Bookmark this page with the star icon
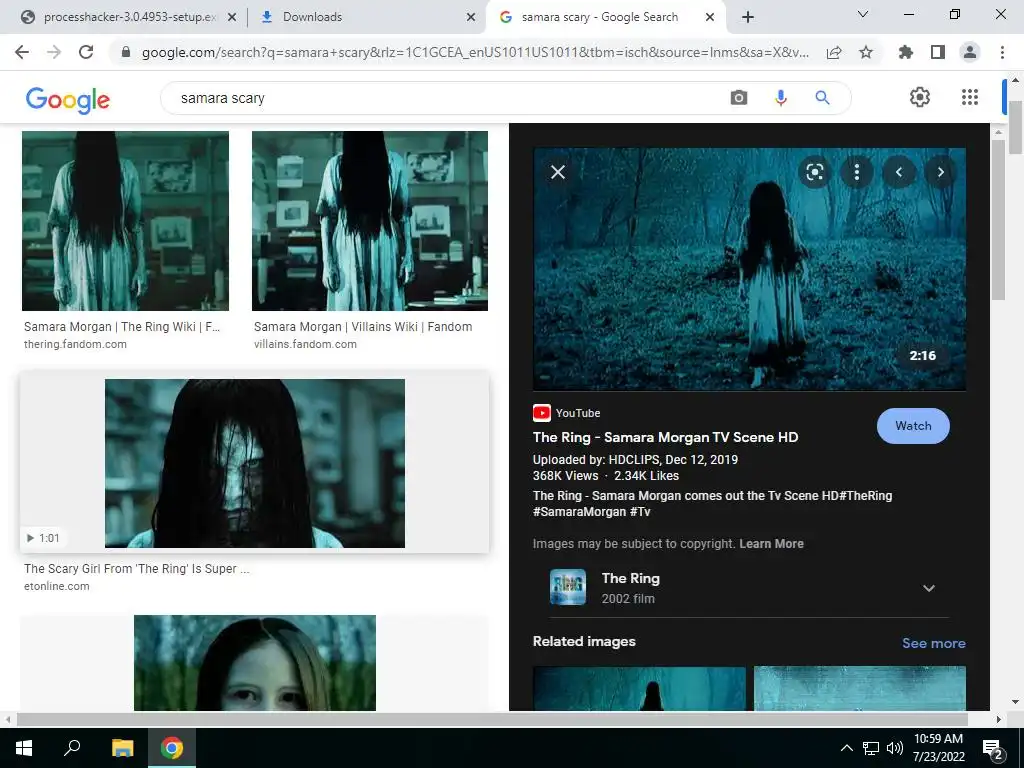 [866, 52]
